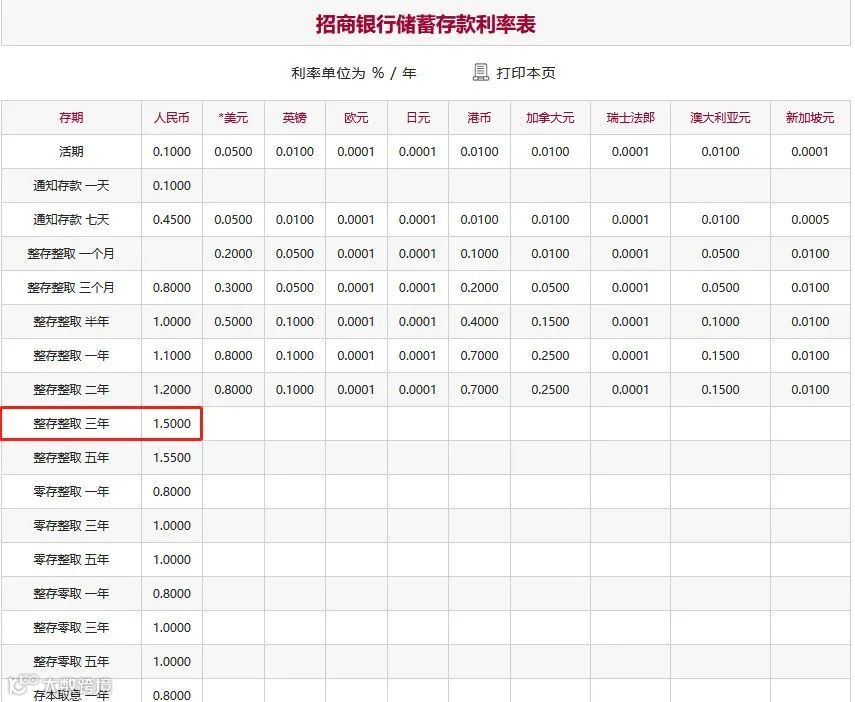The width and height of the screenshot is (855, 702).
Task: Click the 活期 row label
Action: point(71,152)
